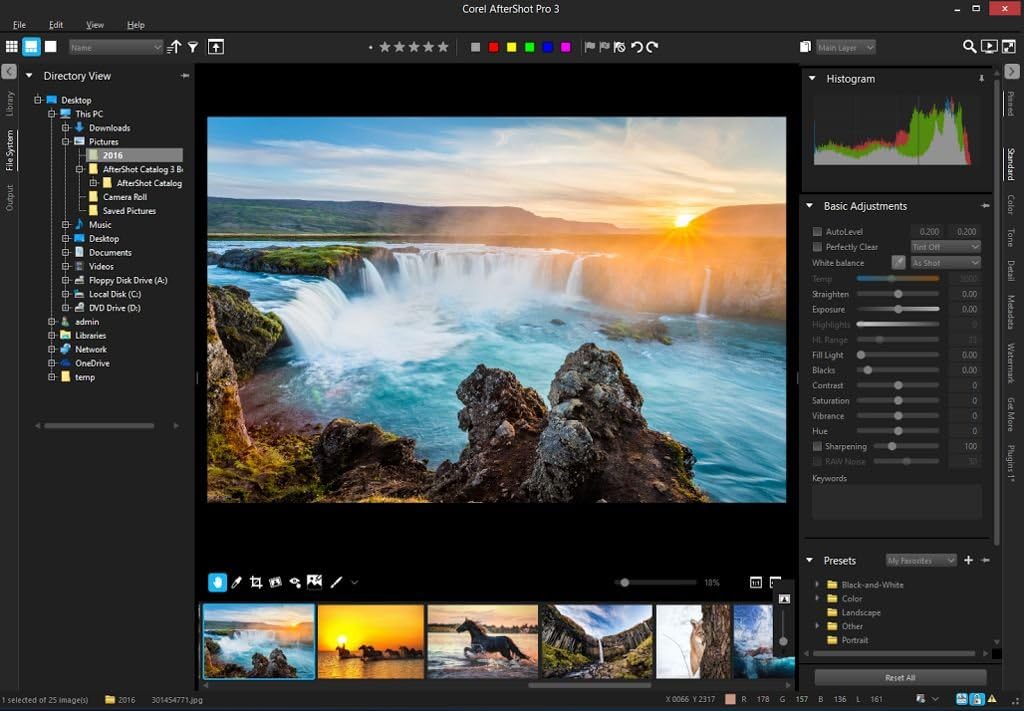Select the Pan tool below the image preview
The width and height of the screenshot is (1024, 711).
point(217,582)
